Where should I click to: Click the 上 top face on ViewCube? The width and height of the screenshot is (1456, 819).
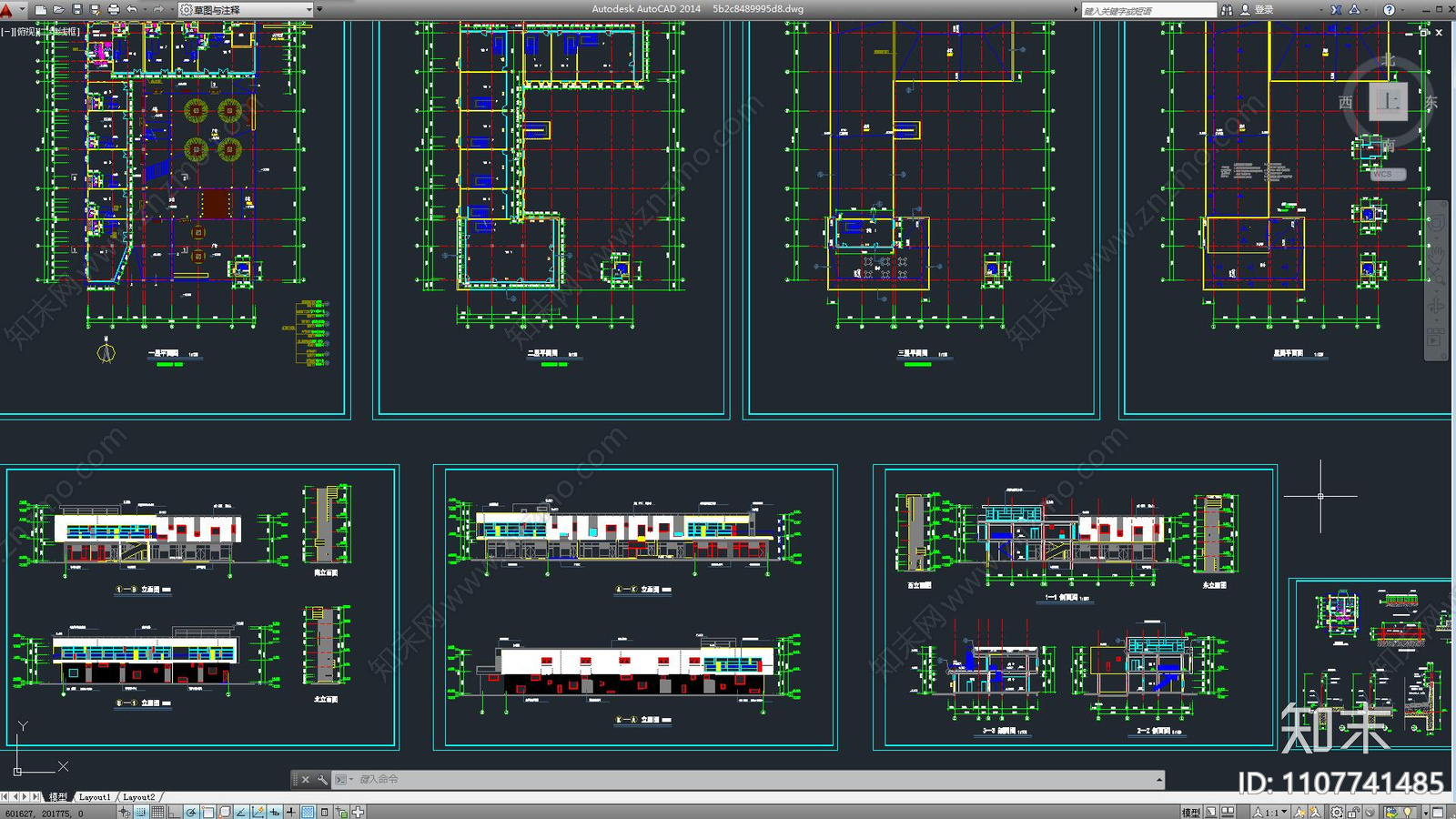(x=1388, y=100)
